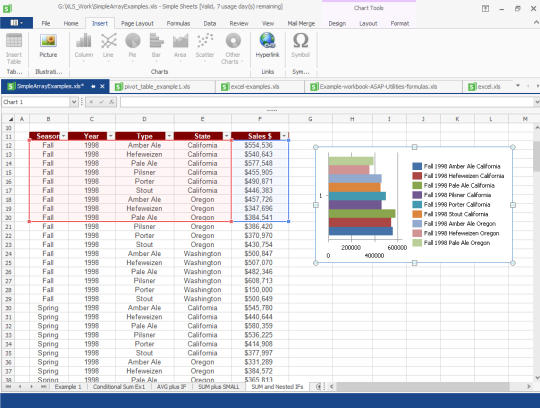Click the Insert Table icon
540x408 pixels.
click(14, 48)
